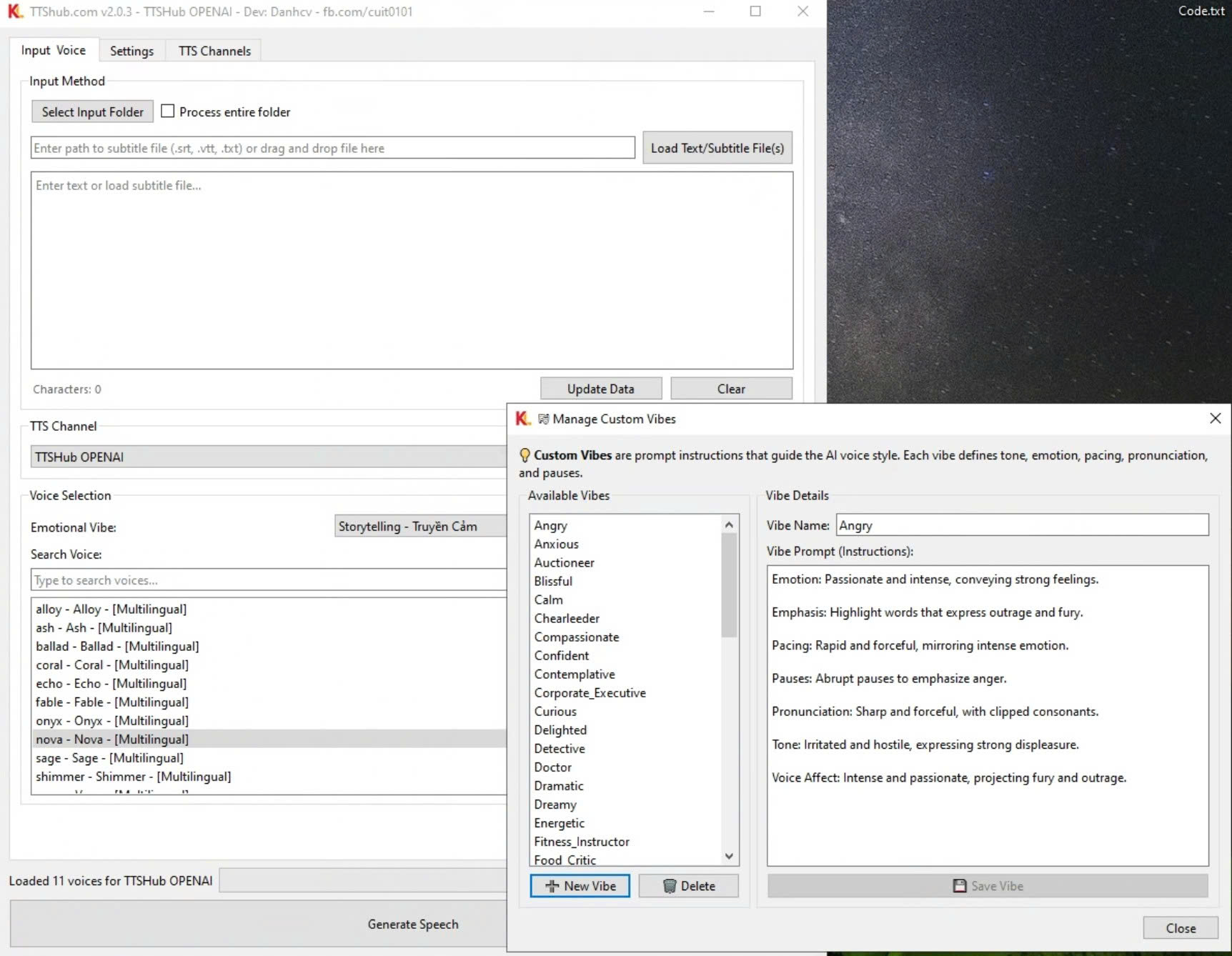
Task: Clear the input text with Clear button
Action: (x=731, y=389)
